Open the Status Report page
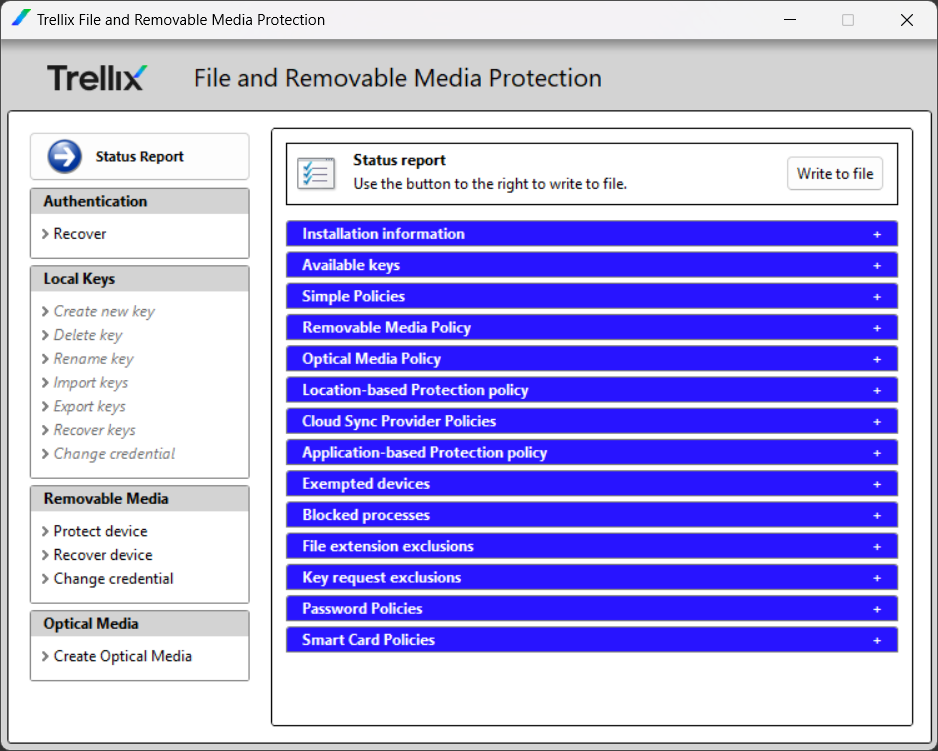 (x=139, y=156)
